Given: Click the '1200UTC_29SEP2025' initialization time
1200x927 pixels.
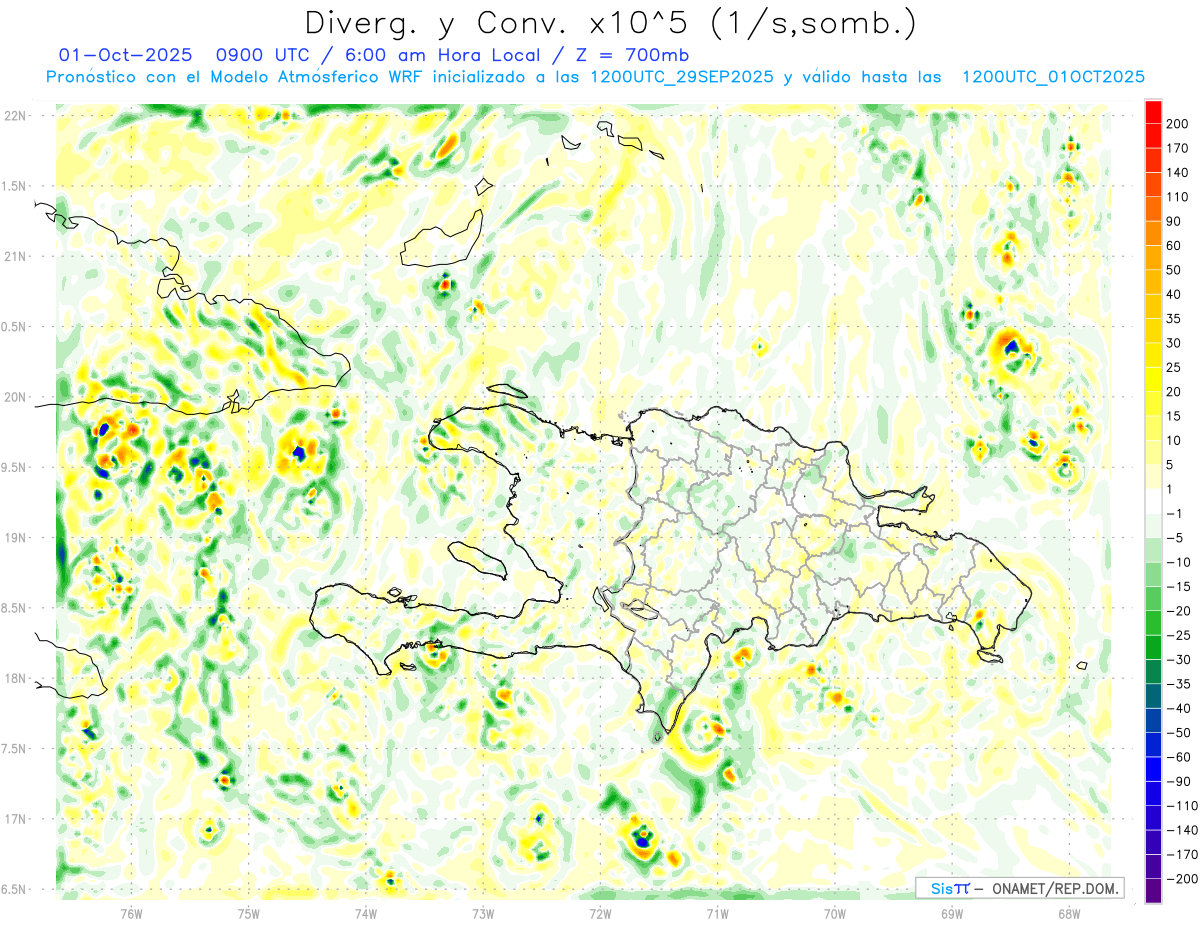Looking at the screenshot, I should click(x=683, y=77).
